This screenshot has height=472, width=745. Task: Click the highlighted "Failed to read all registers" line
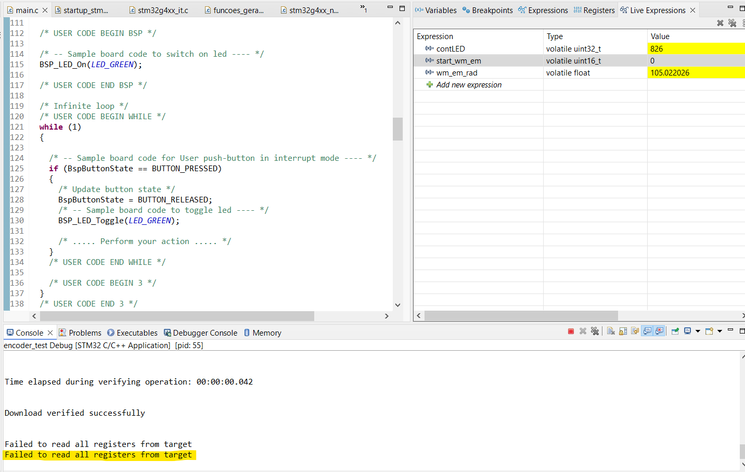coord(98,454)
